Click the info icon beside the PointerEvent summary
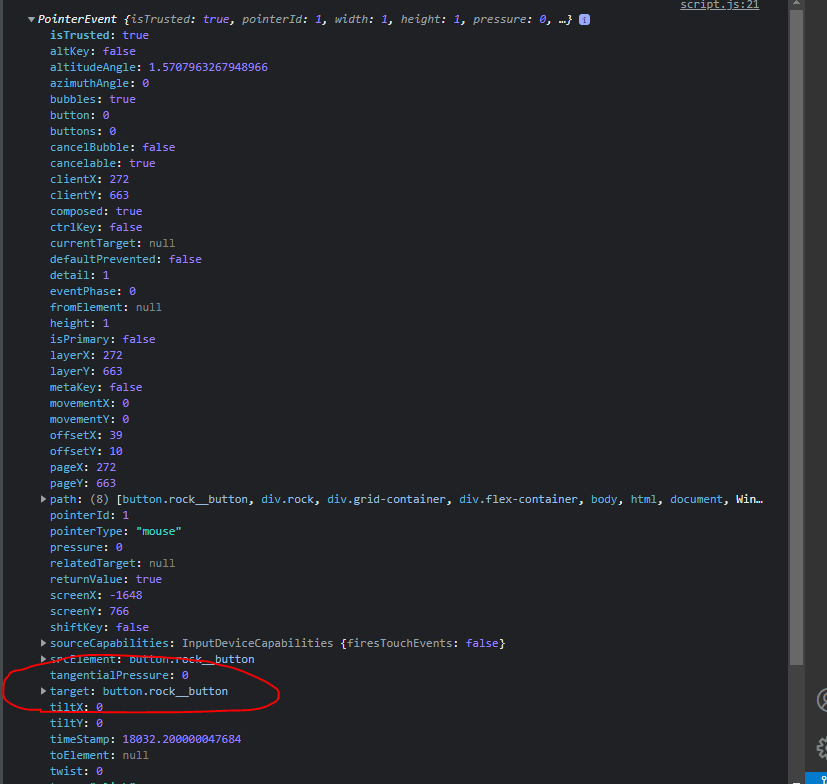Viewport: 827px width, 784px height. (584, 20)
